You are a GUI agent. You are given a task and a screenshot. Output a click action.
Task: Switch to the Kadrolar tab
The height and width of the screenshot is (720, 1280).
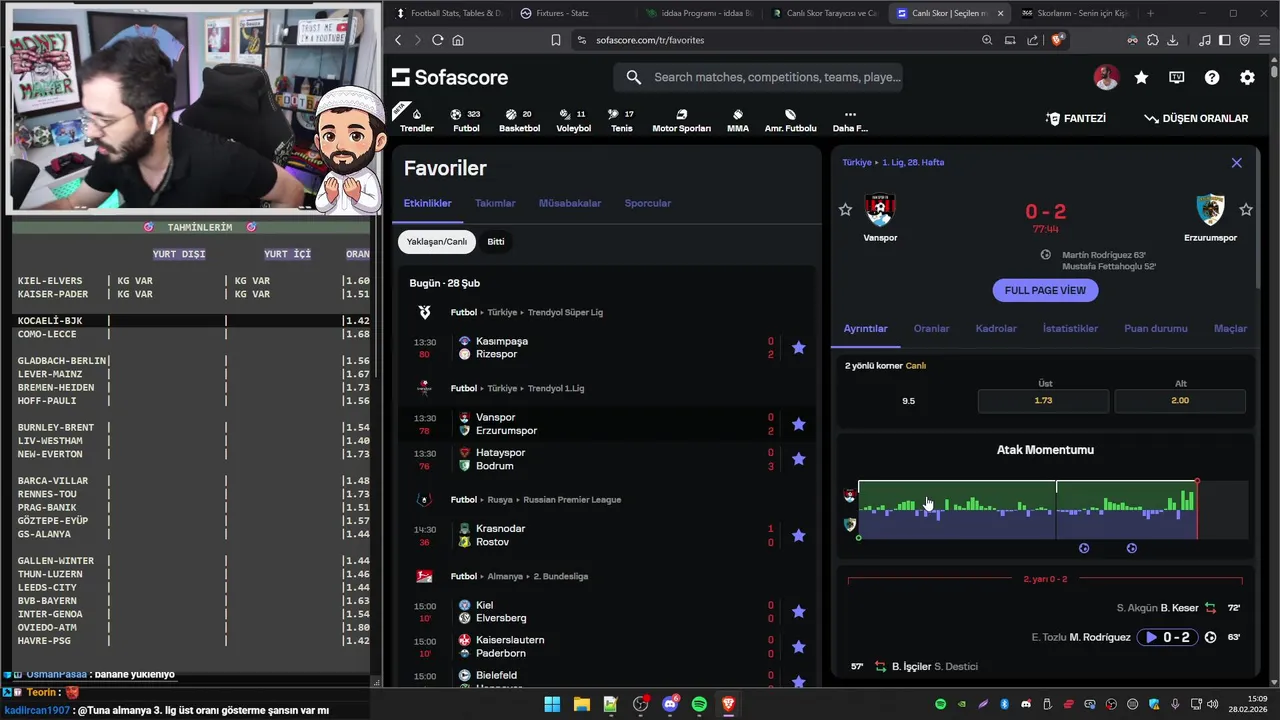(996, 328)
